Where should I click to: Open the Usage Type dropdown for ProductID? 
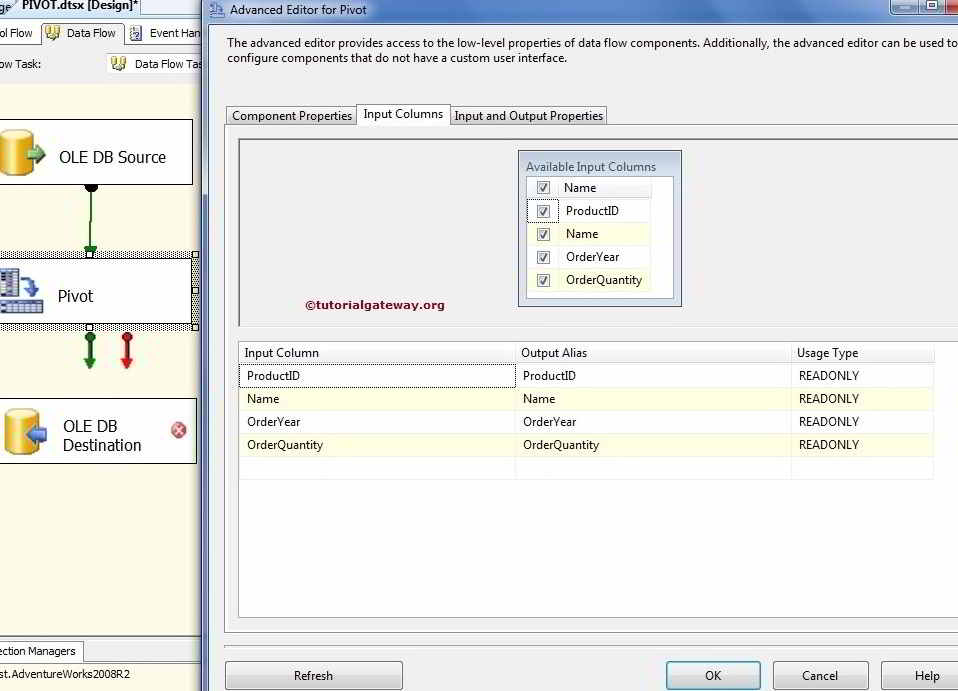point(862,375)
